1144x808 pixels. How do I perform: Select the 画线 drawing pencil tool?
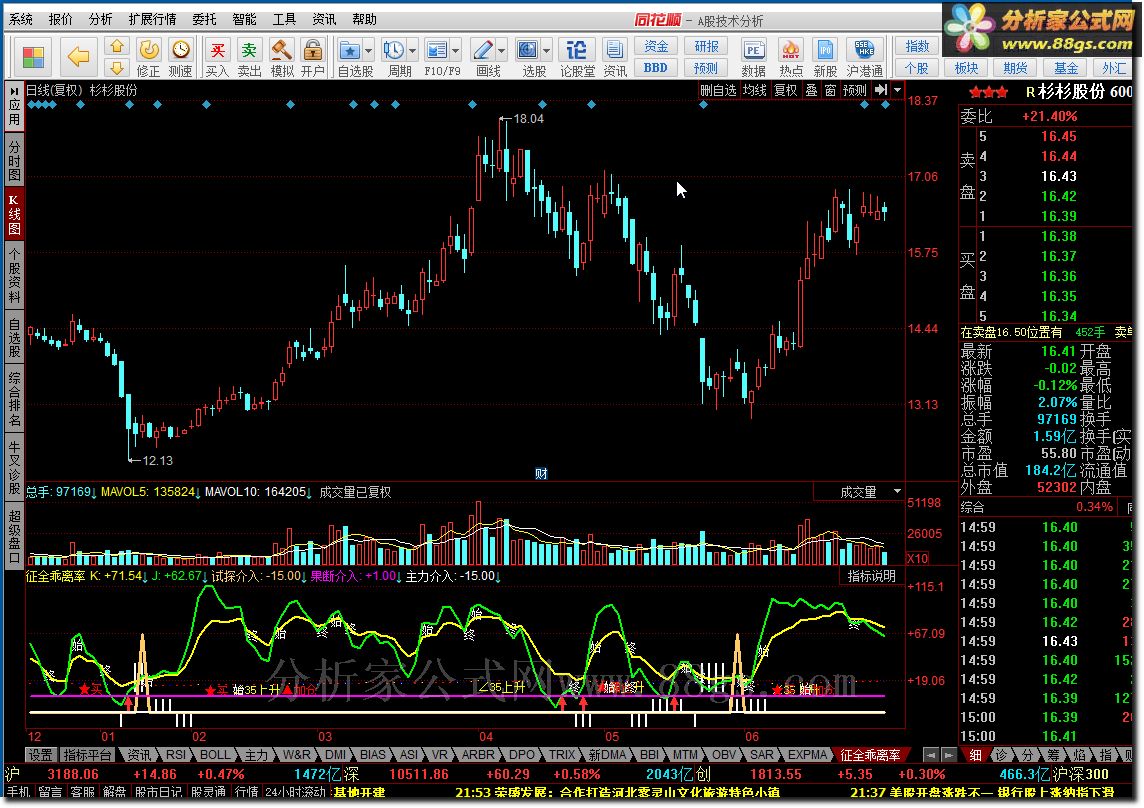[x=482, y=50]
